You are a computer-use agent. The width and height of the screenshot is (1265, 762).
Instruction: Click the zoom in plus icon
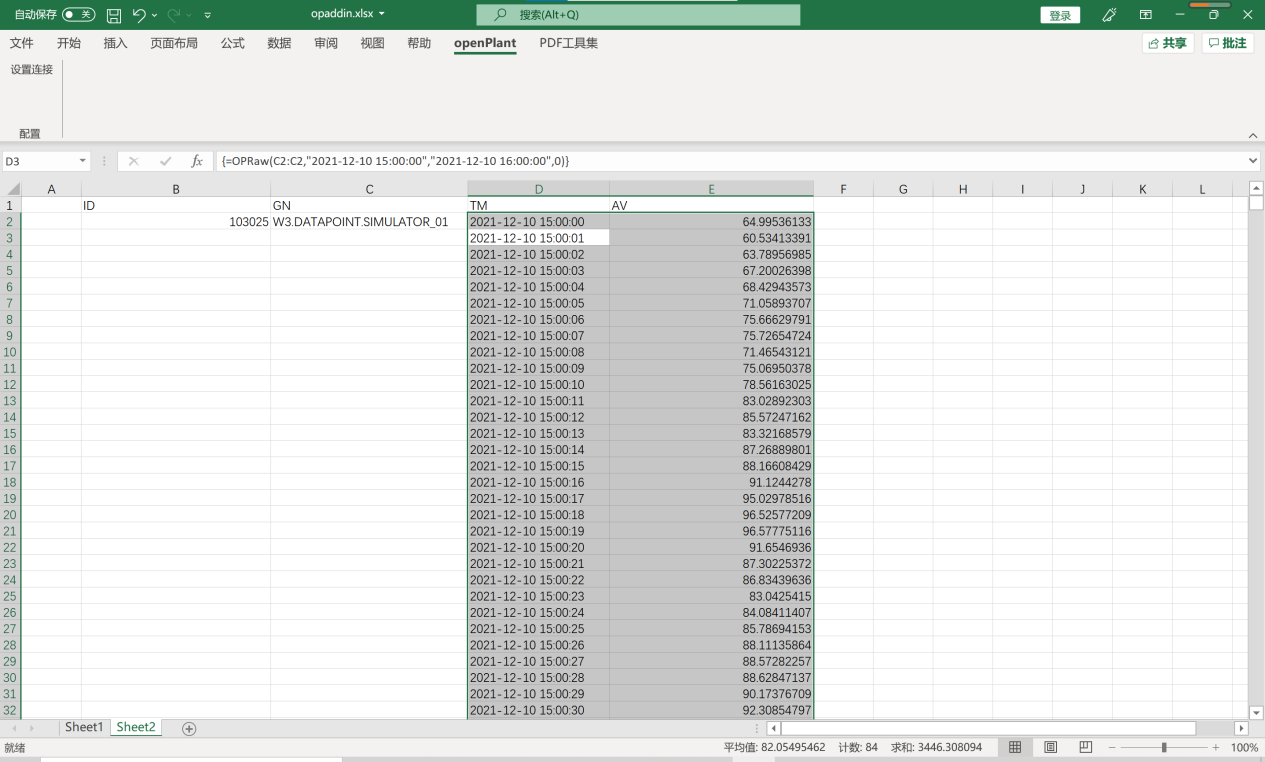coord(1215,747)
